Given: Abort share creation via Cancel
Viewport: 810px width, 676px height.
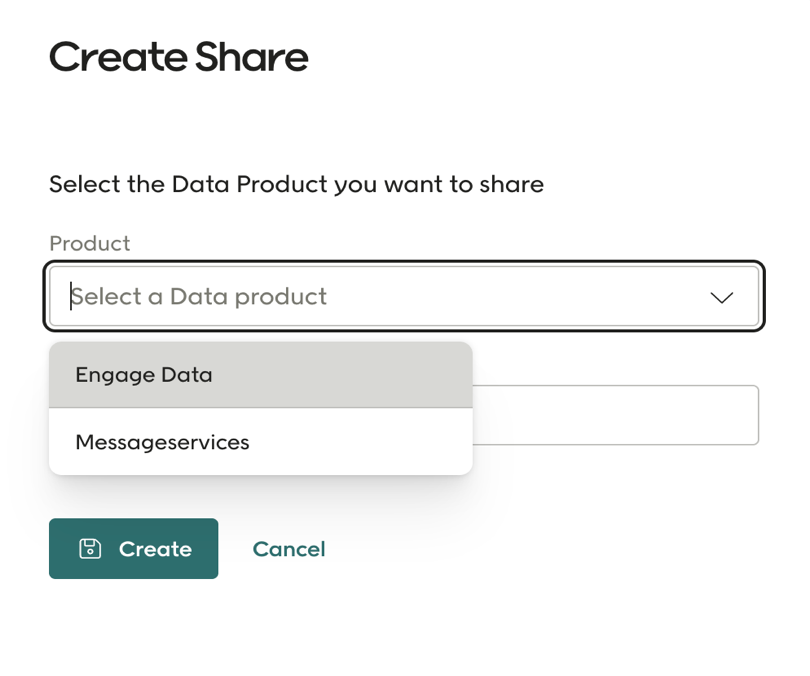Looking at the screenshot, I should coord(288,548).
